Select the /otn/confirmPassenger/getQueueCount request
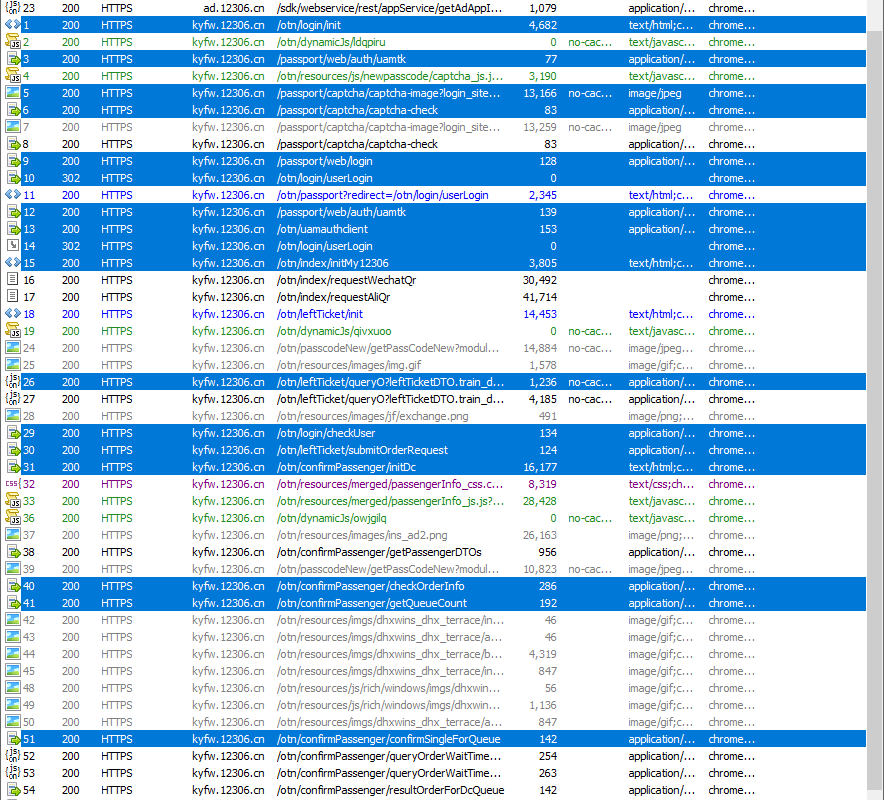The height and width of the screenshot is (800, 884). click(433, 603)
